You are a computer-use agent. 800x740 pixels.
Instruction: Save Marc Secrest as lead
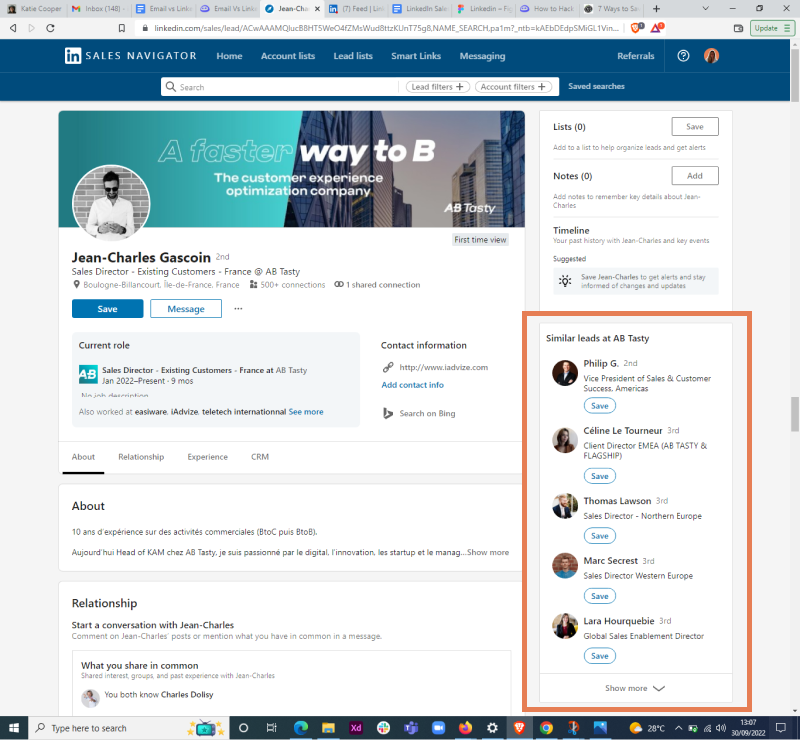pos(599,596)
